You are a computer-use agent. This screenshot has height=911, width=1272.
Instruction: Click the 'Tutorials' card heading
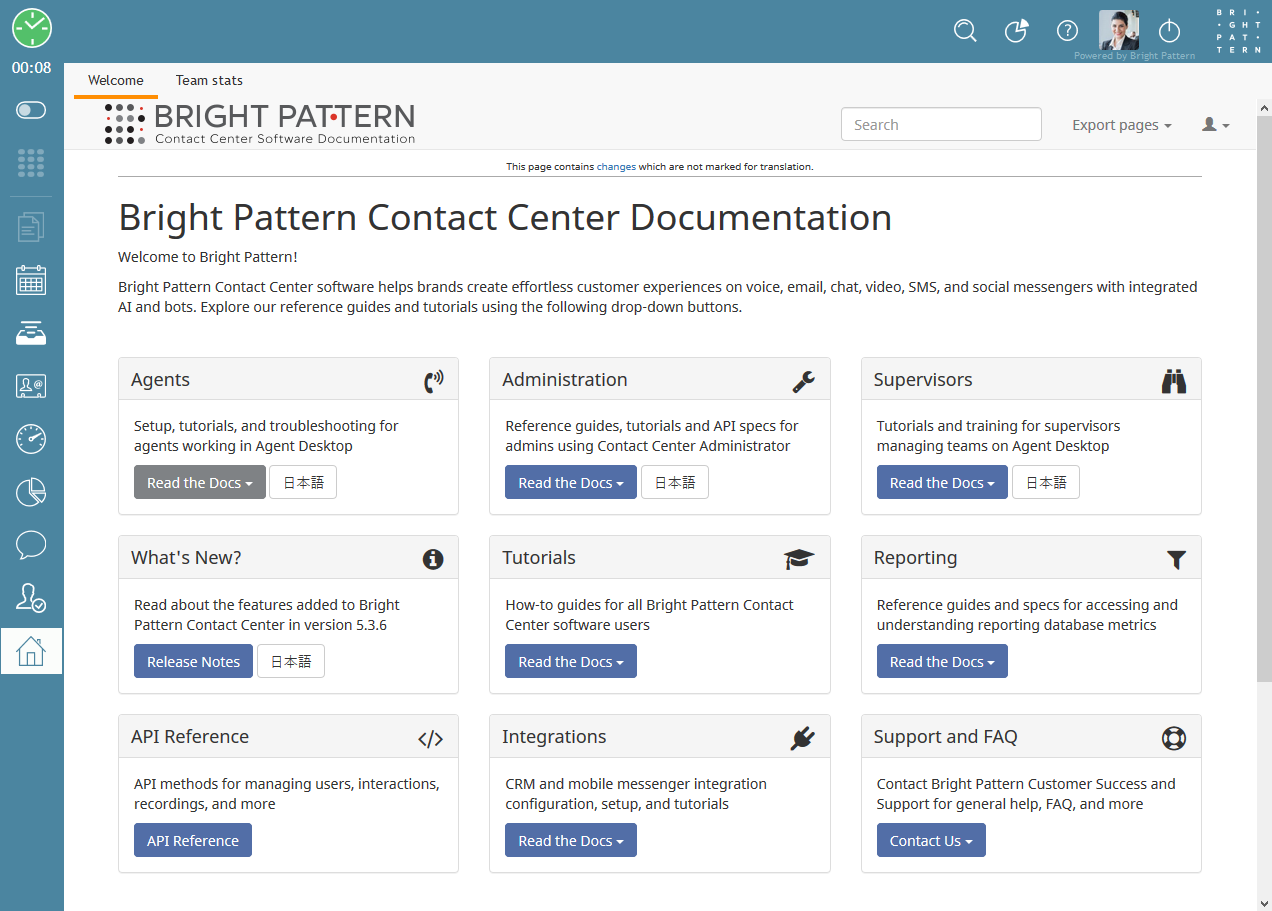tap(539, 557)
